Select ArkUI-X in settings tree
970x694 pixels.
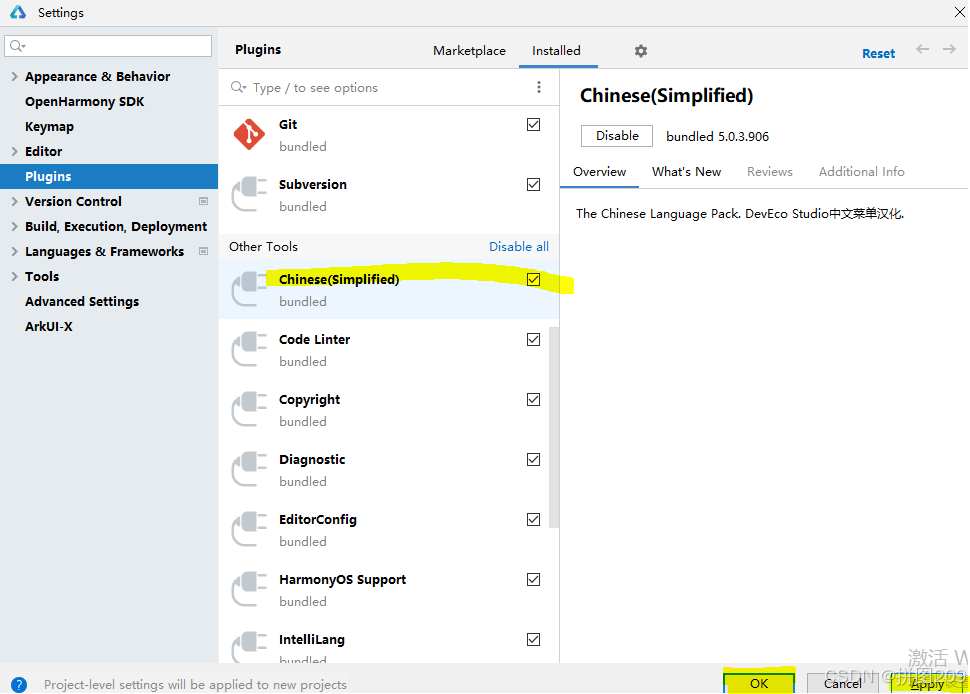pos(48,326)
